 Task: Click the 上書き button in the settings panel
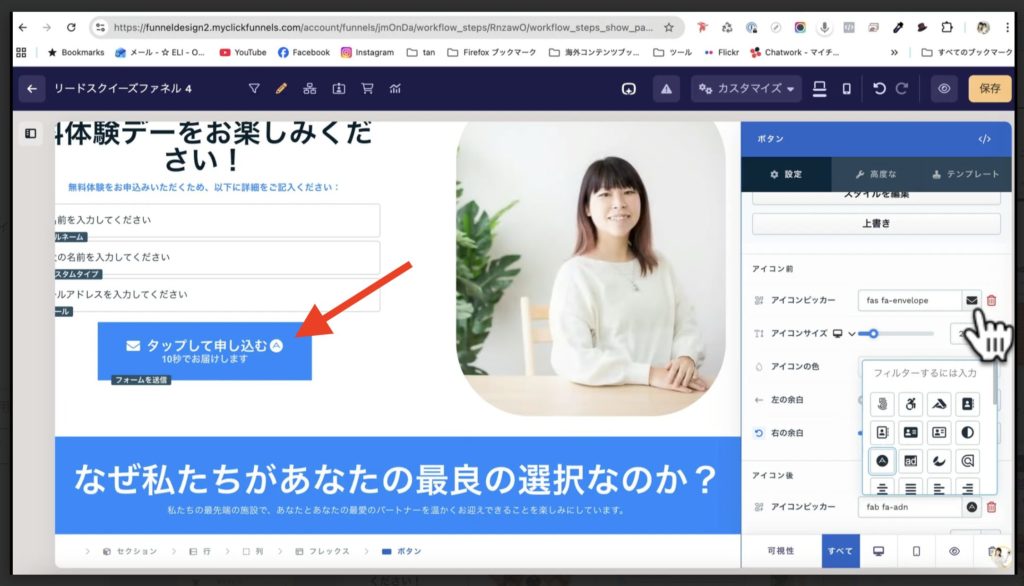pos(878,224)
